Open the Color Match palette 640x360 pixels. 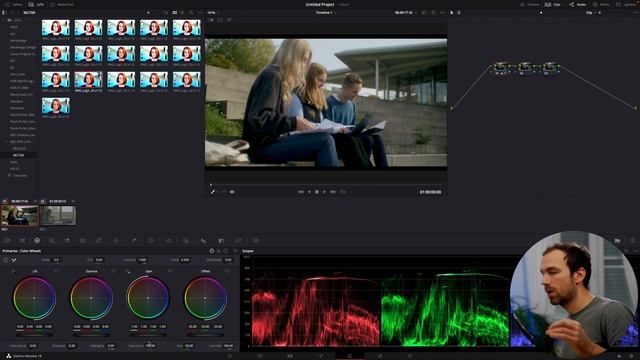(22, 241)
